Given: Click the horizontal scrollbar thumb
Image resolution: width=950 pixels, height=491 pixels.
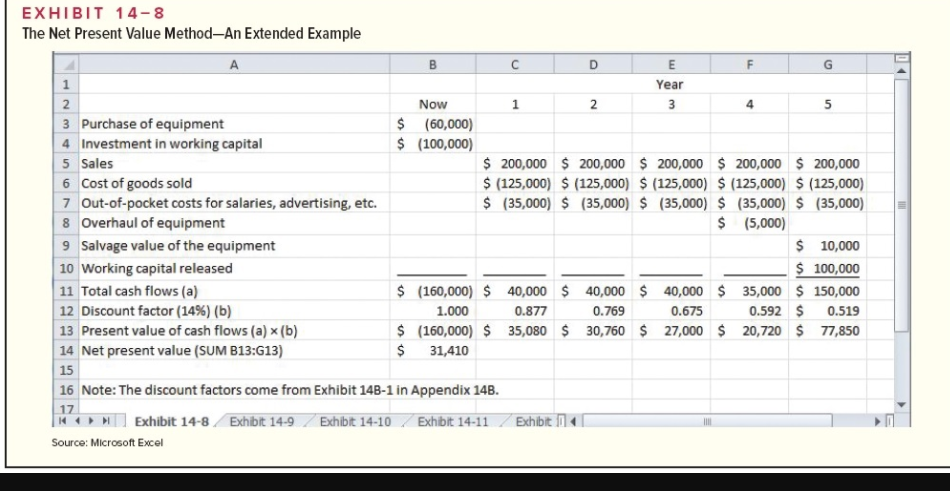Looking at the screenshot, I should (707, 421).
